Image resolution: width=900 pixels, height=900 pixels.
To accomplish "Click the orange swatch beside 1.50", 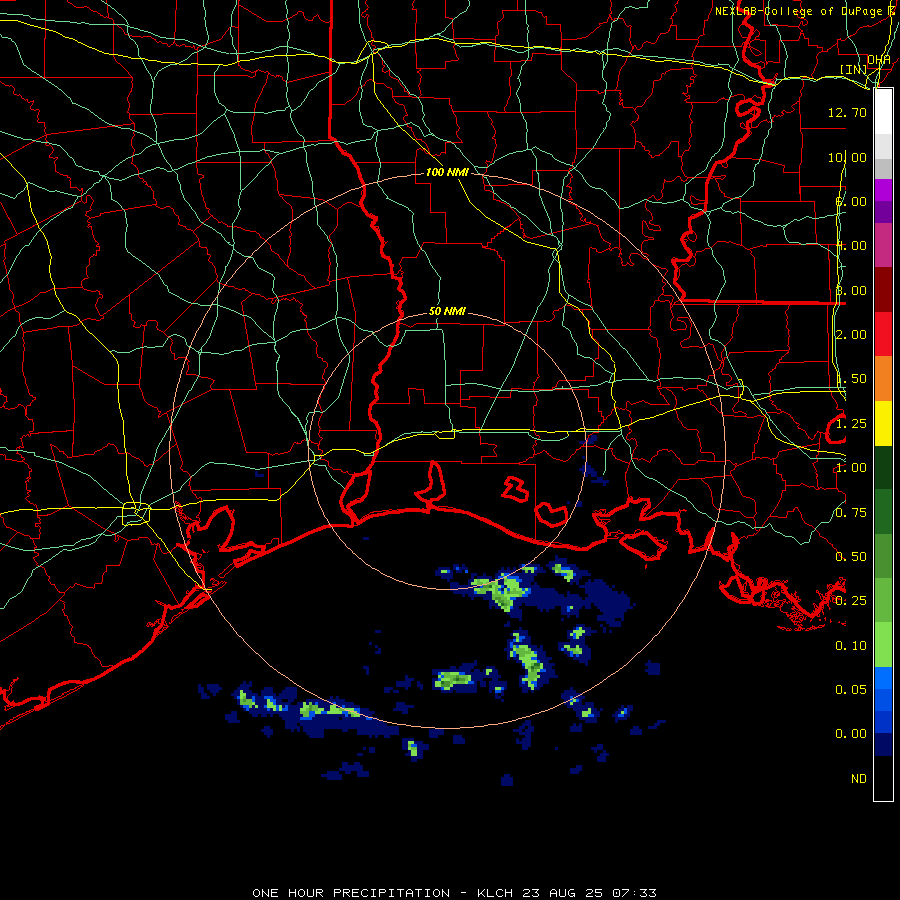I will (x=883, y=379).
